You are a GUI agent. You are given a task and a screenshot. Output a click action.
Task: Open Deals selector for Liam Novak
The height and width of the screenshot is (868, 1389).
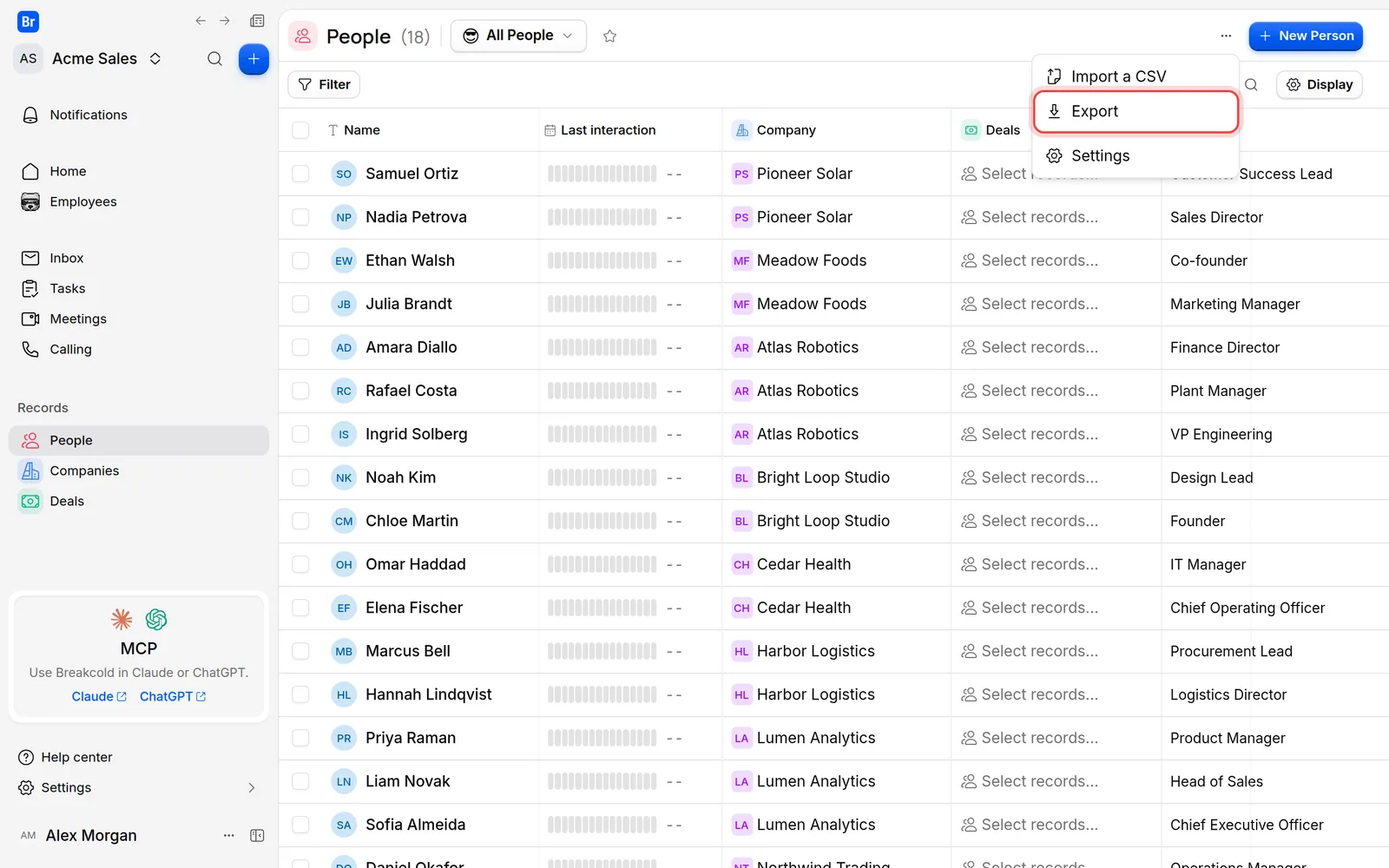coord(1030,781)
